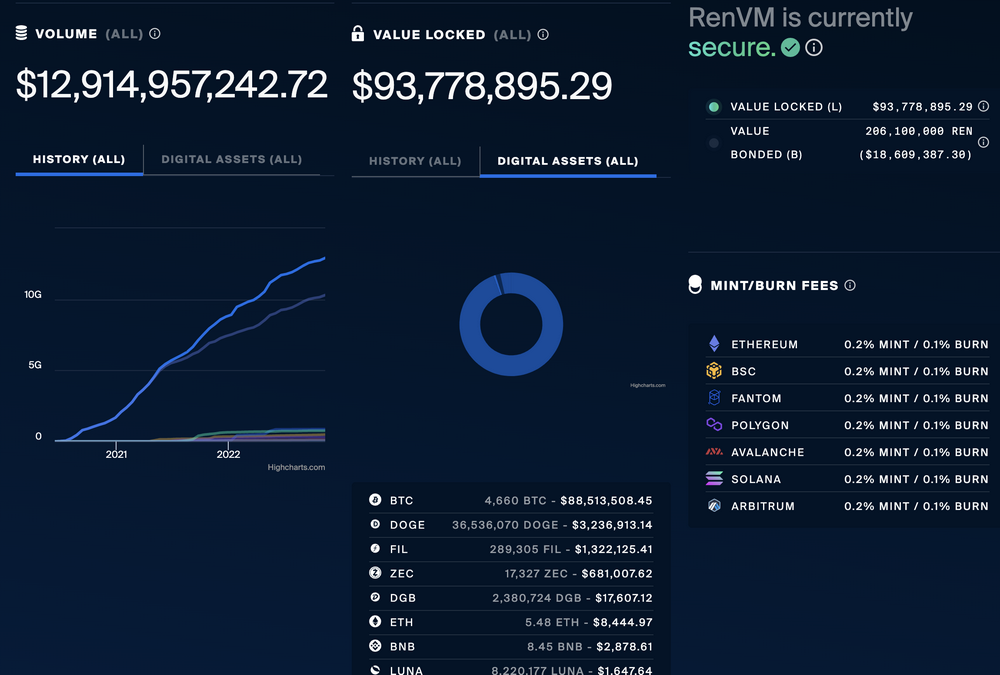Image resolution: width=1000 pixels, height=675 pixels.
Task: Click the Value Locked padlock icon
Action: click(x=358, y=33)
